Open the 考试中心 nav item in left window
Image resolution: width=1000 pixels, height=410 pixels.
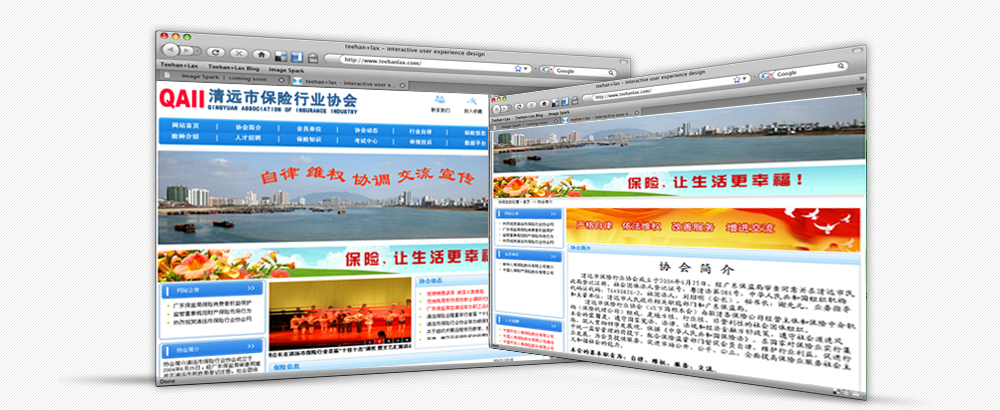[x=367, y=140]
